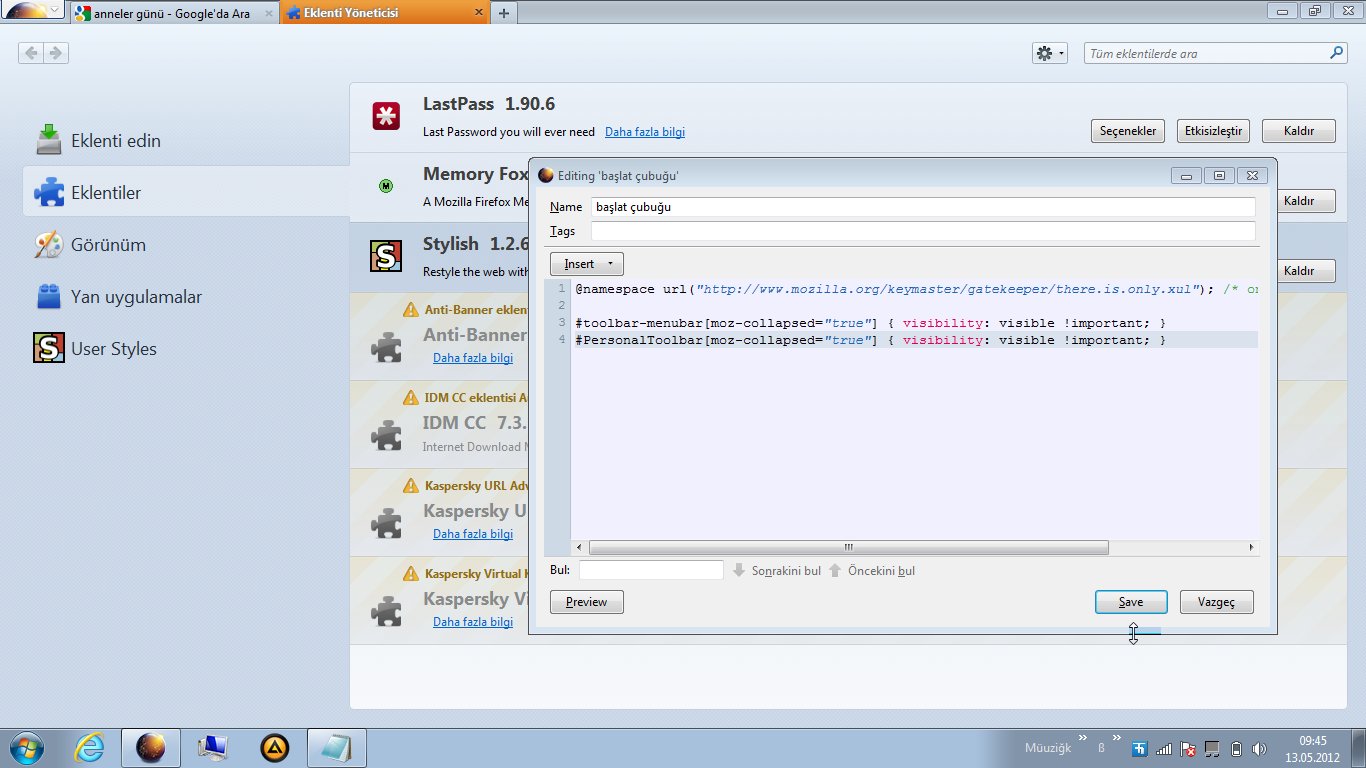1366x768 pixels.
Task: Click the Stylish 'S' add-on icon
Action: pos(386,256)
